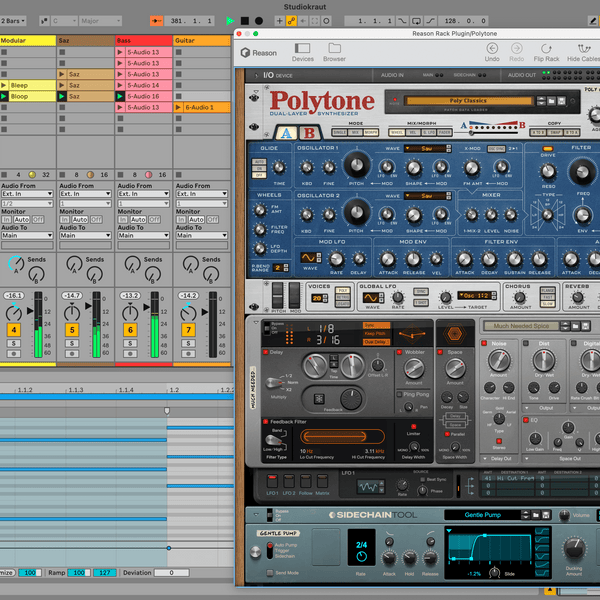Click the Mod LFO waveform display
600x600 pixels.
[x=308, y=258]
